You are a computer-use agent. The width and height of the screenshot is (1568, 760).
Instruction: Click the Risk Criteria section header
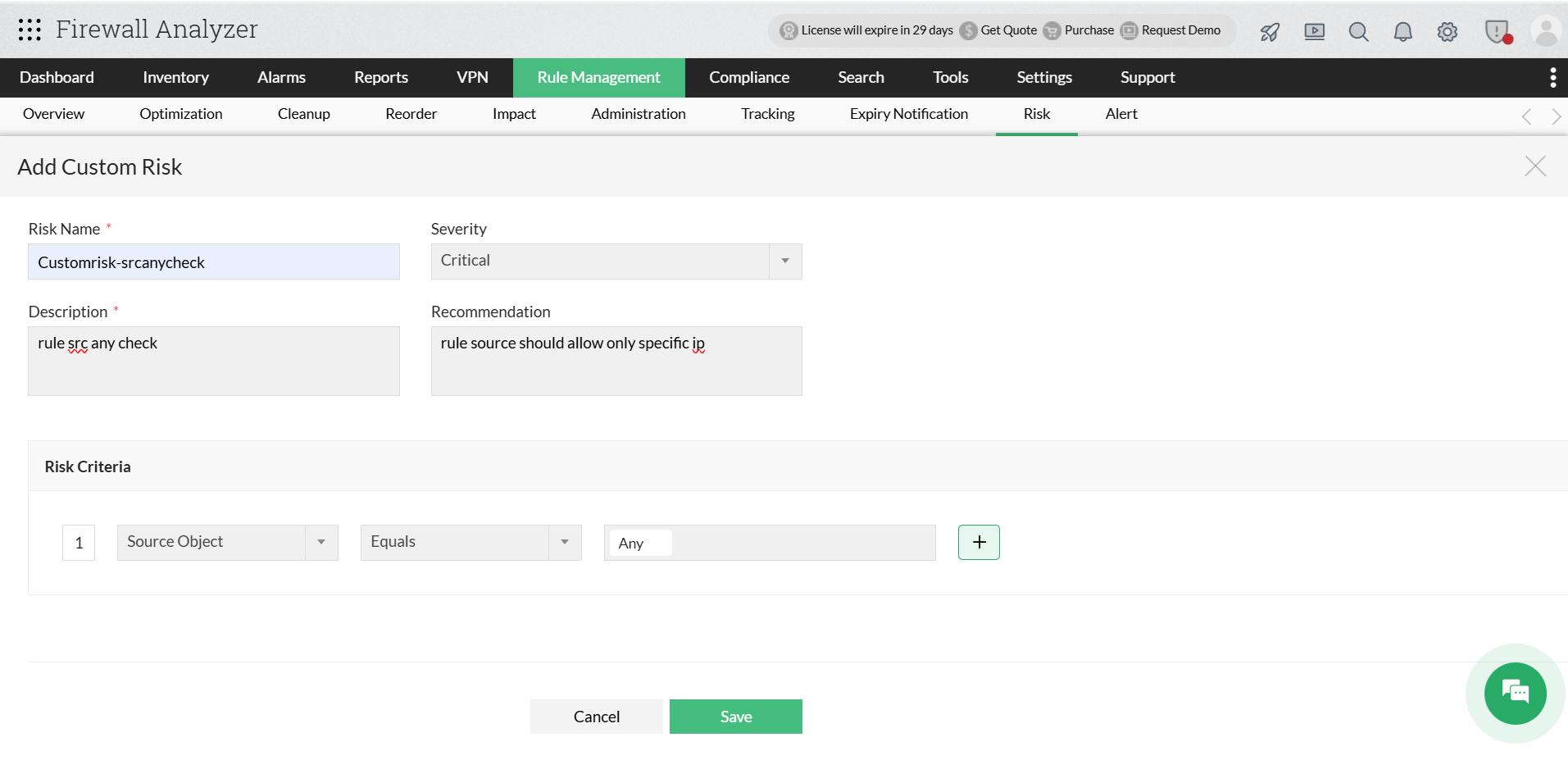(88, 466)
